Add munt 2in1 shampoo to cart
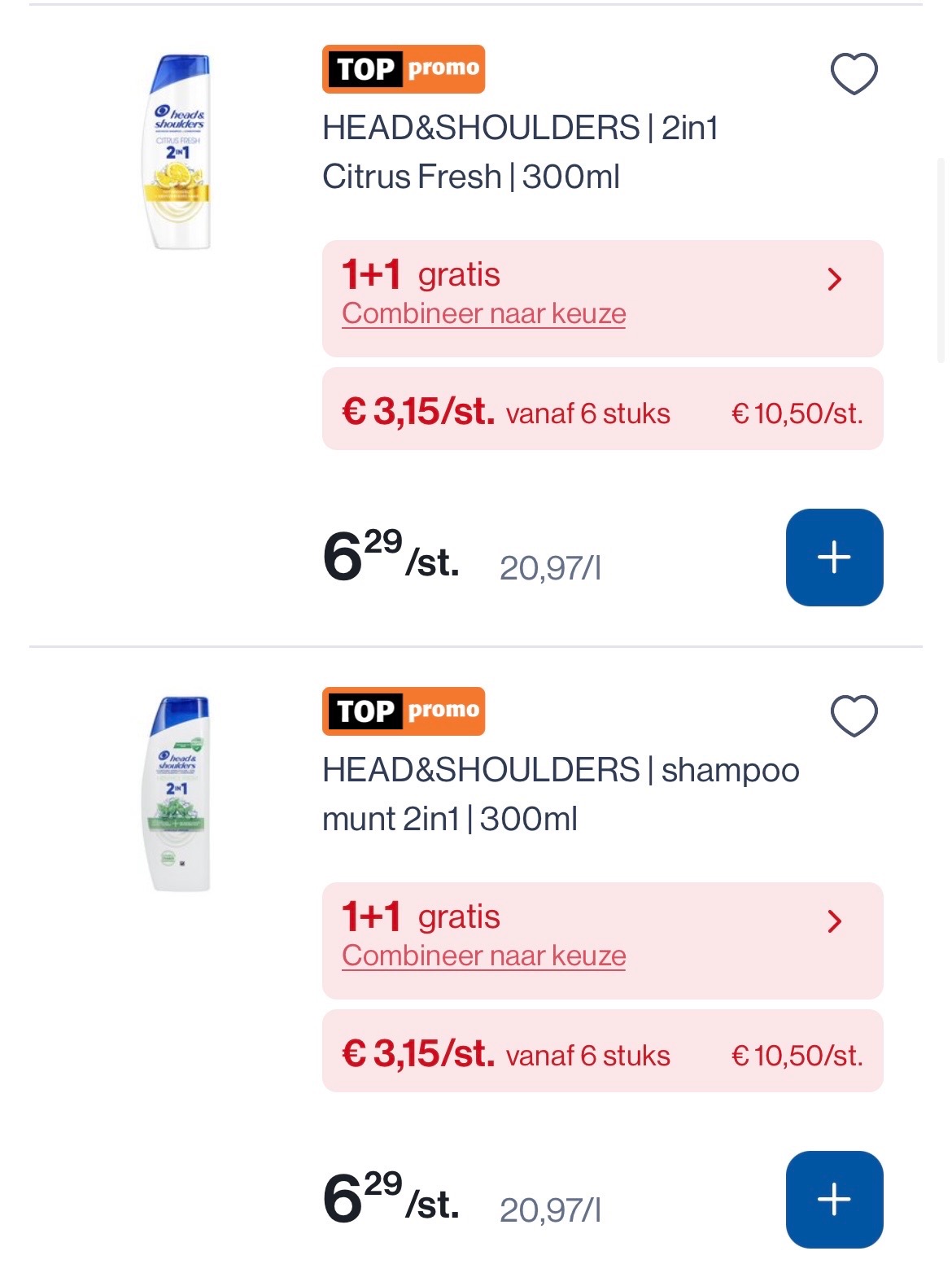The image size is (952, 1286). click(x=834, y=1200)
